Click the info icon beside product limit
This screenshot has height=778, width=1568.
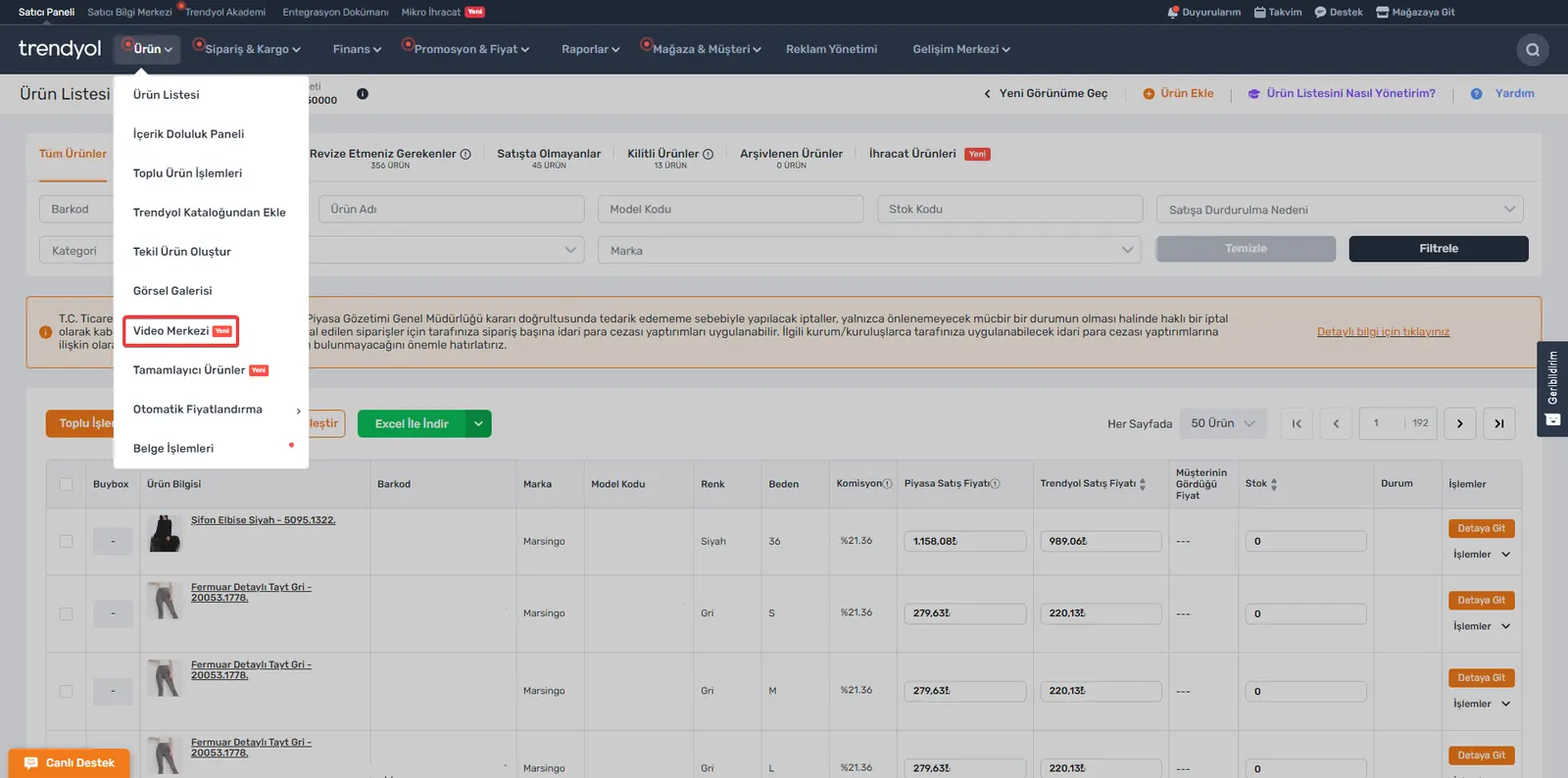[363, 94]
